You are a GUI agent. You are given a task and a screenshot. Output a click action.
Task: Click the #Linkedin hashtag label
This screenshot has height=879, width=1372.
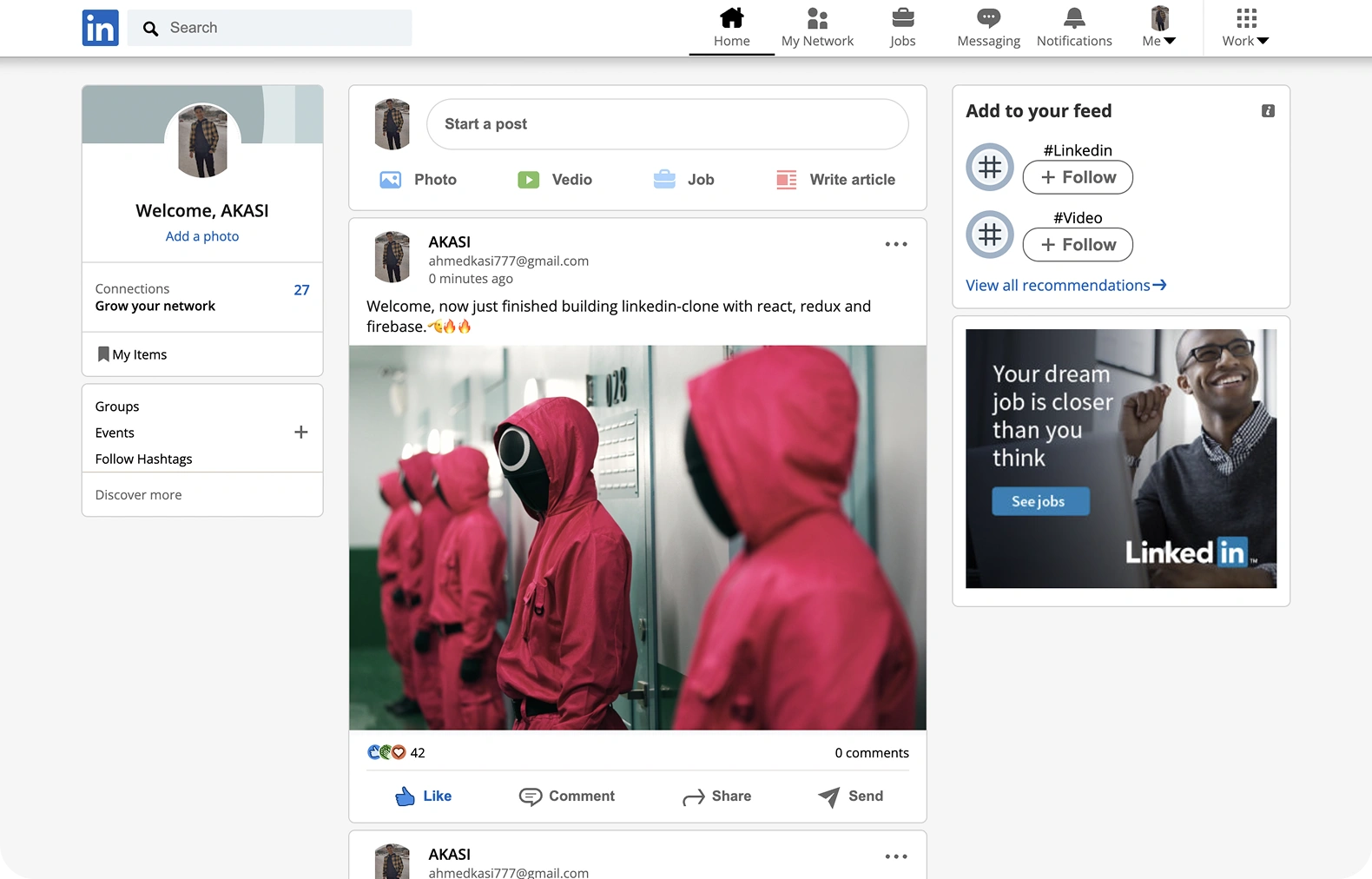pos(1078,150)
